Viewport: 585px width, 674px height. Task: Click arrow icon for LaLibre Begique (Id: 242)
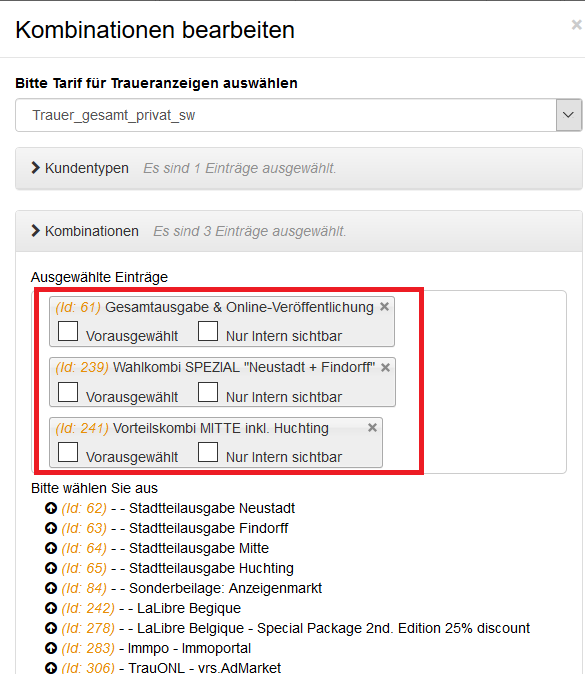tap(51, 608)
